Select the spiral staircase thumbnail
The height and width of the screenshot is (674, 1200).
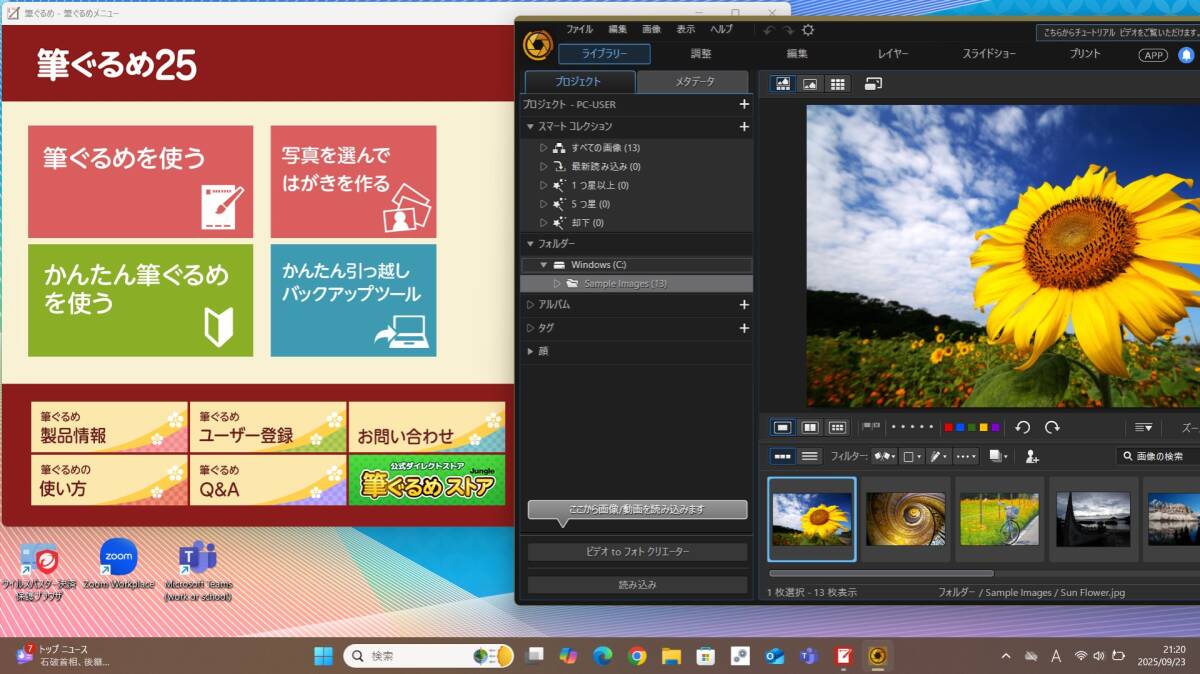coord(905,519)
